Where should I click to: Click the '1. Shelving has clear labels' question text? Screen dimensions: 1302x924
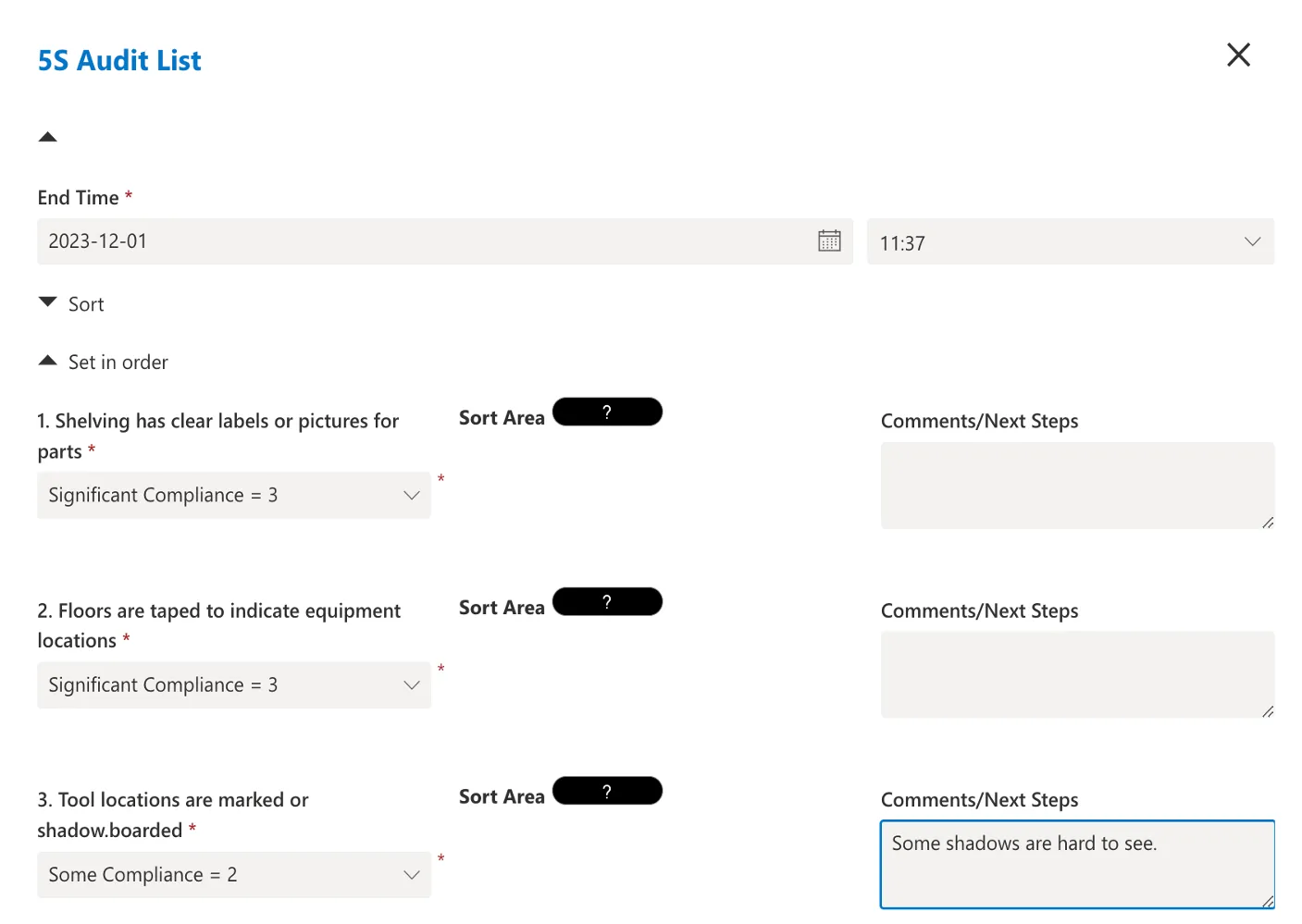218,436
